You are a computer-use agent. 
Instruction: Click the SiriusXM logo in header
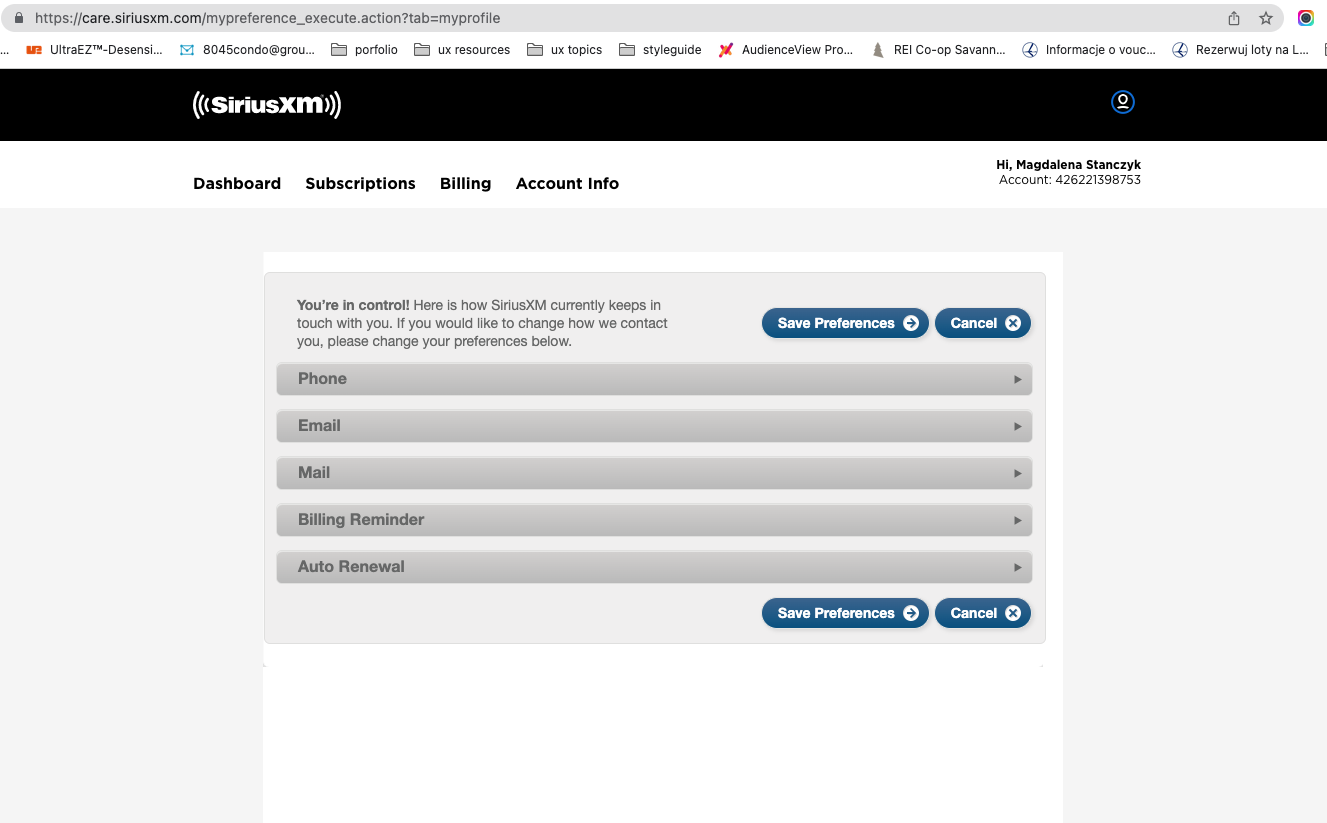click(267, 104)
